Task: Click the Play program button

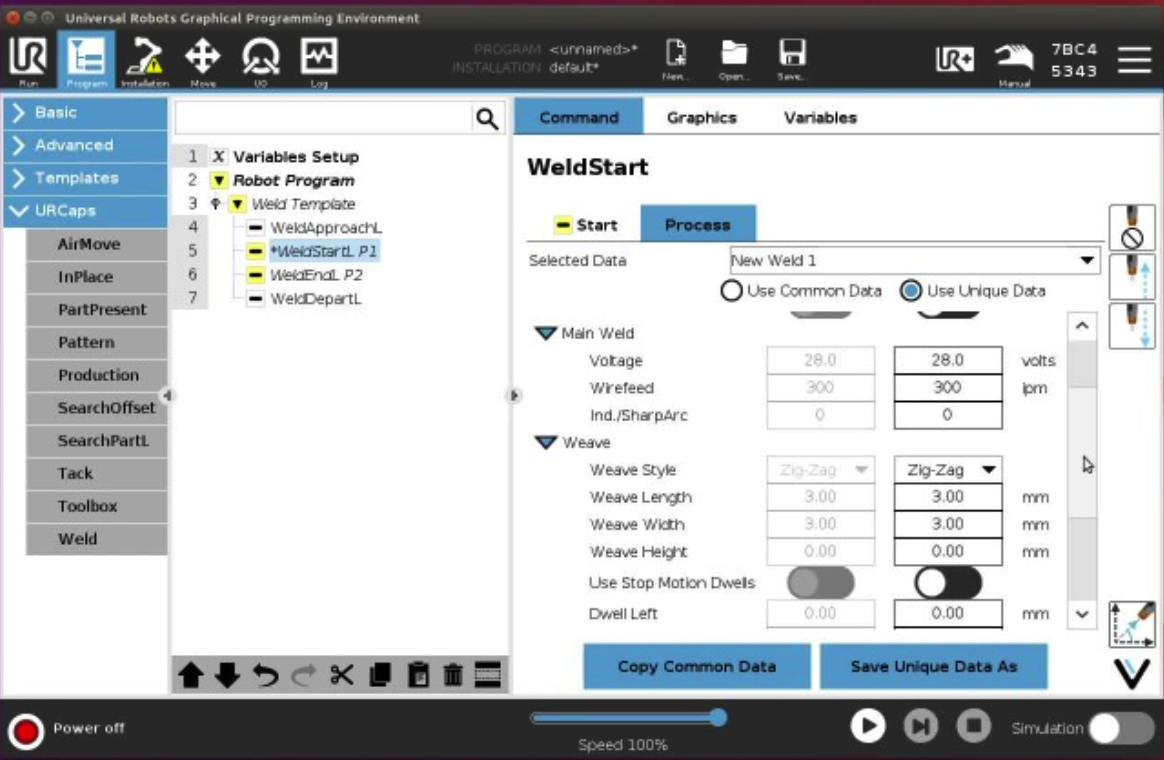Action: point(867,726)
